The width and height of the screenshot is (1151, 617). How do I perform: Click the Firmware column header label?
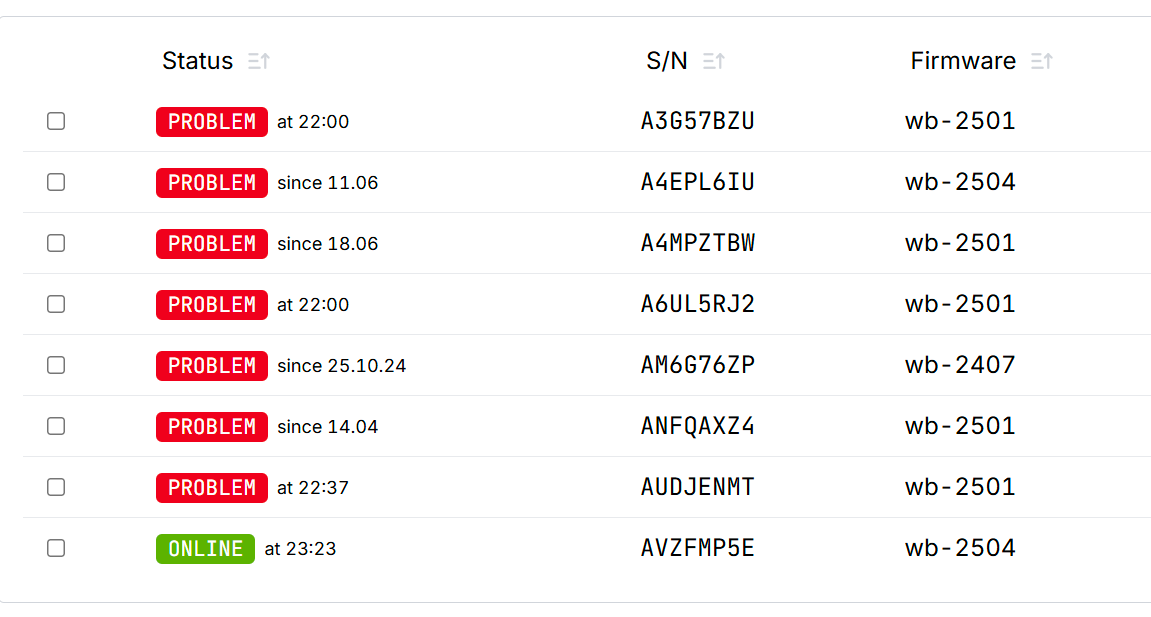[x=963, y=61]
